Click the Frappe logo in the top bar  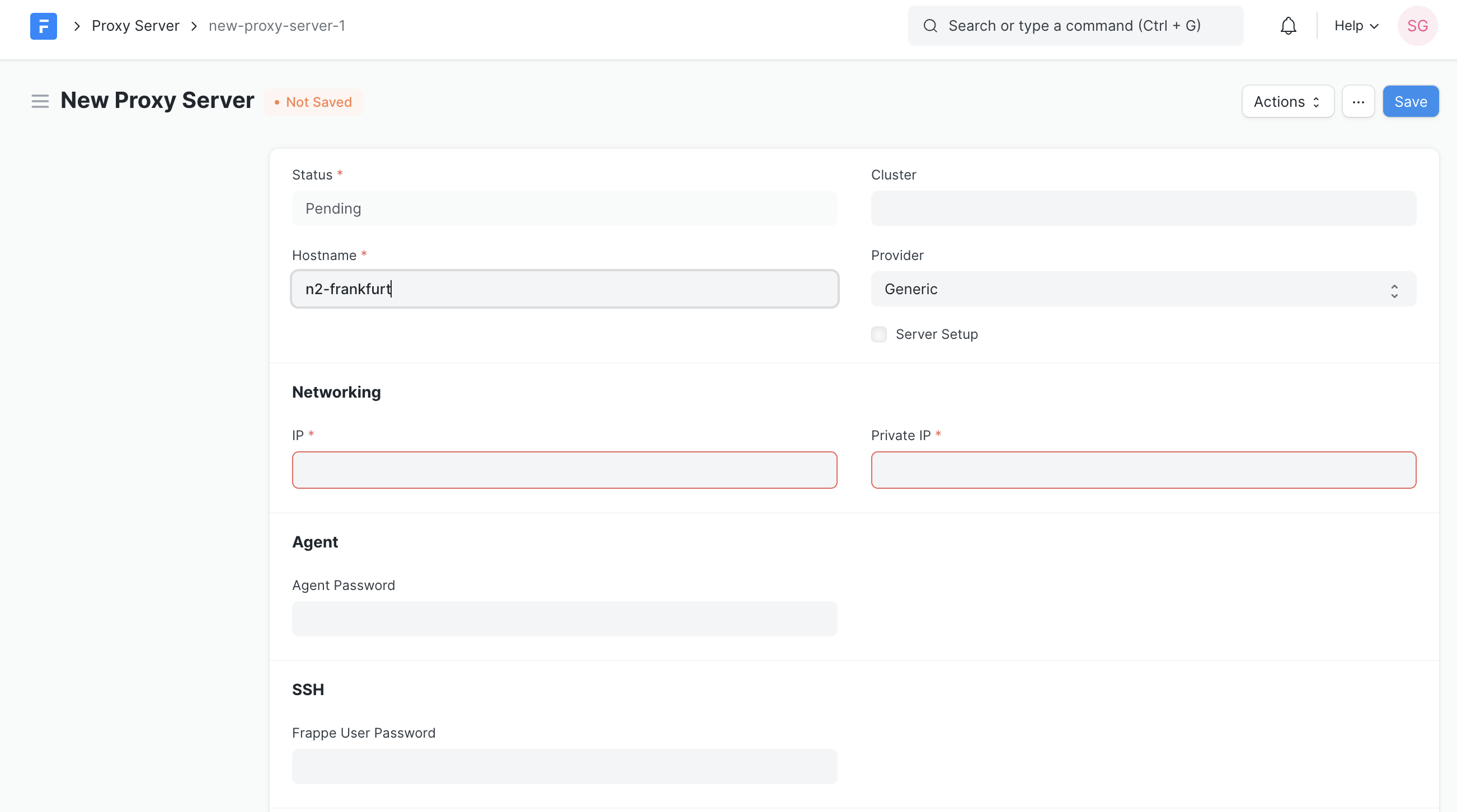click(44, 26)
